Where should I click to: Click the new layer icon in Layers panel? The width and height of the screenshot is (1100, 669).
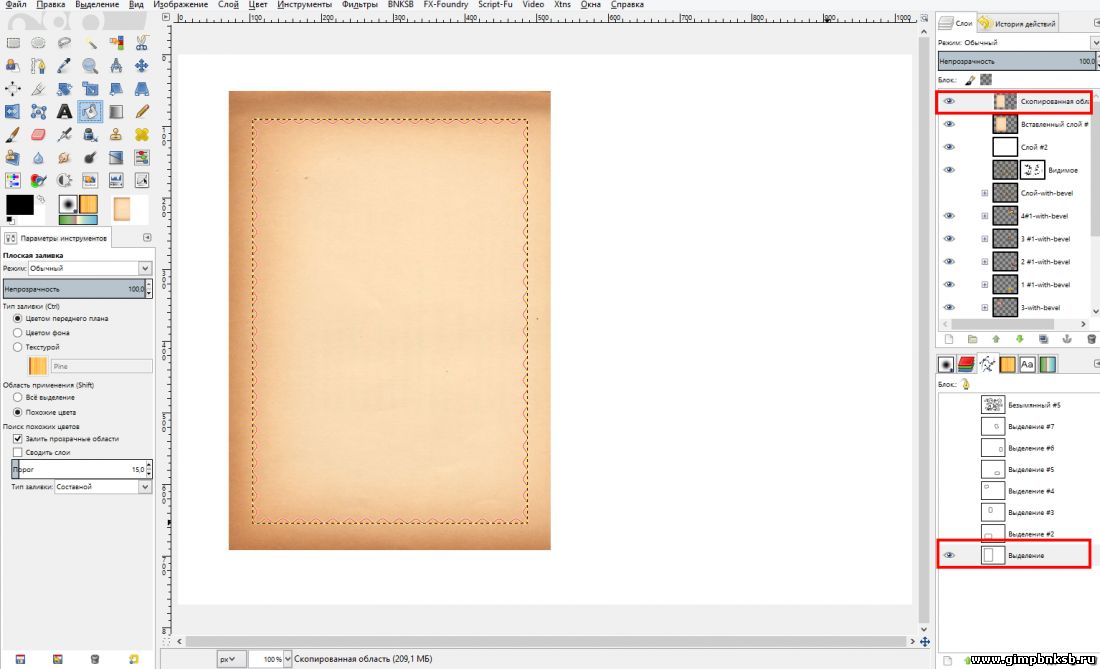[948, 339]
